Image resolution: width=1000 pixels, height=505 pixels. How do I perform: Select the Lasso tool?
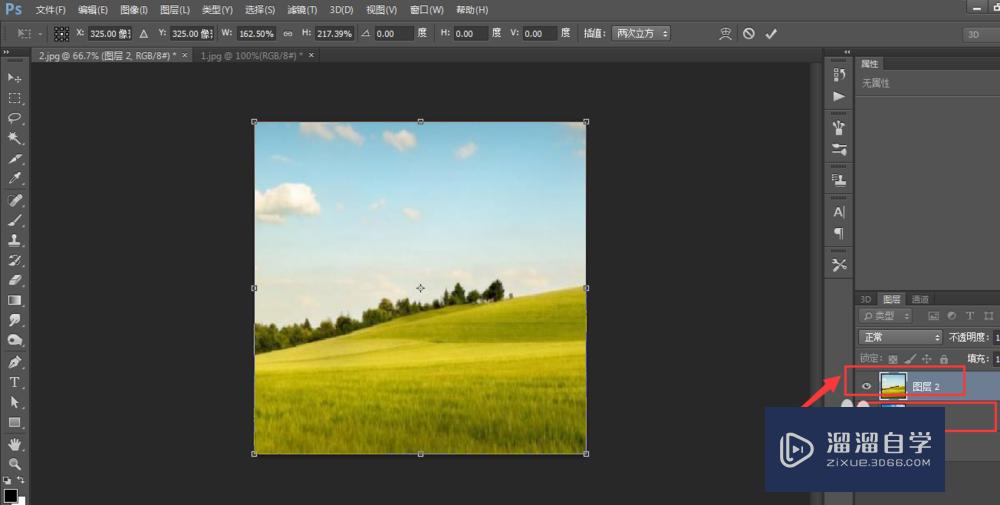tap(14, 119)
